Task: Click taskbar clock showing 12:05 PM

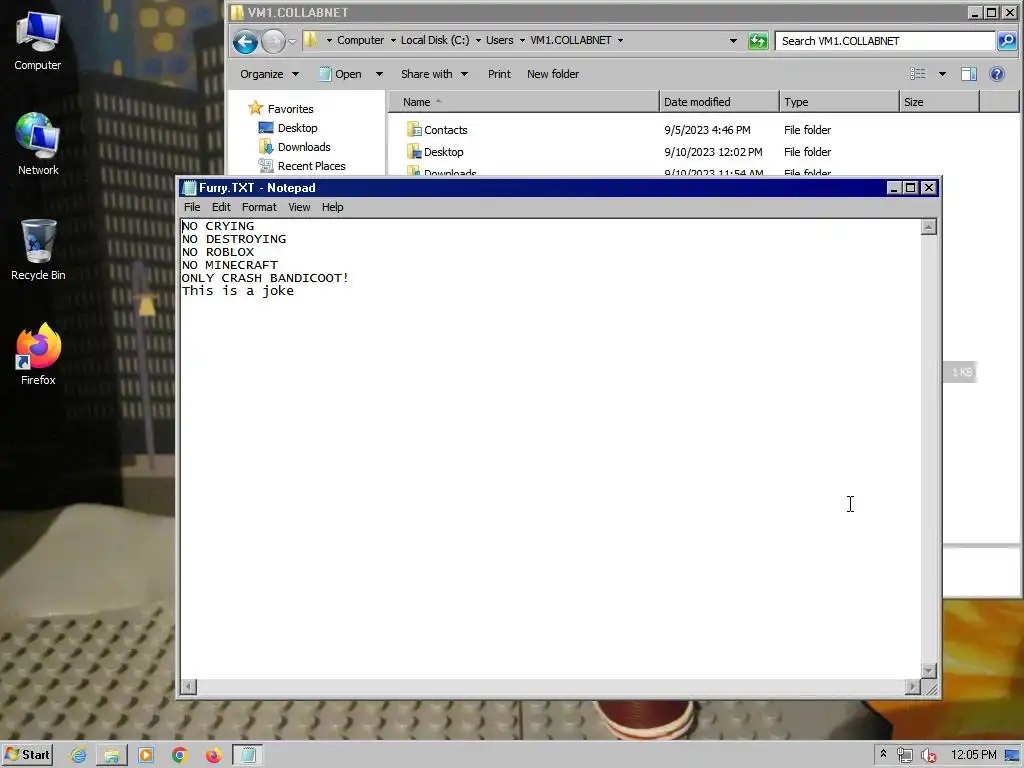Action: (974, 755)
